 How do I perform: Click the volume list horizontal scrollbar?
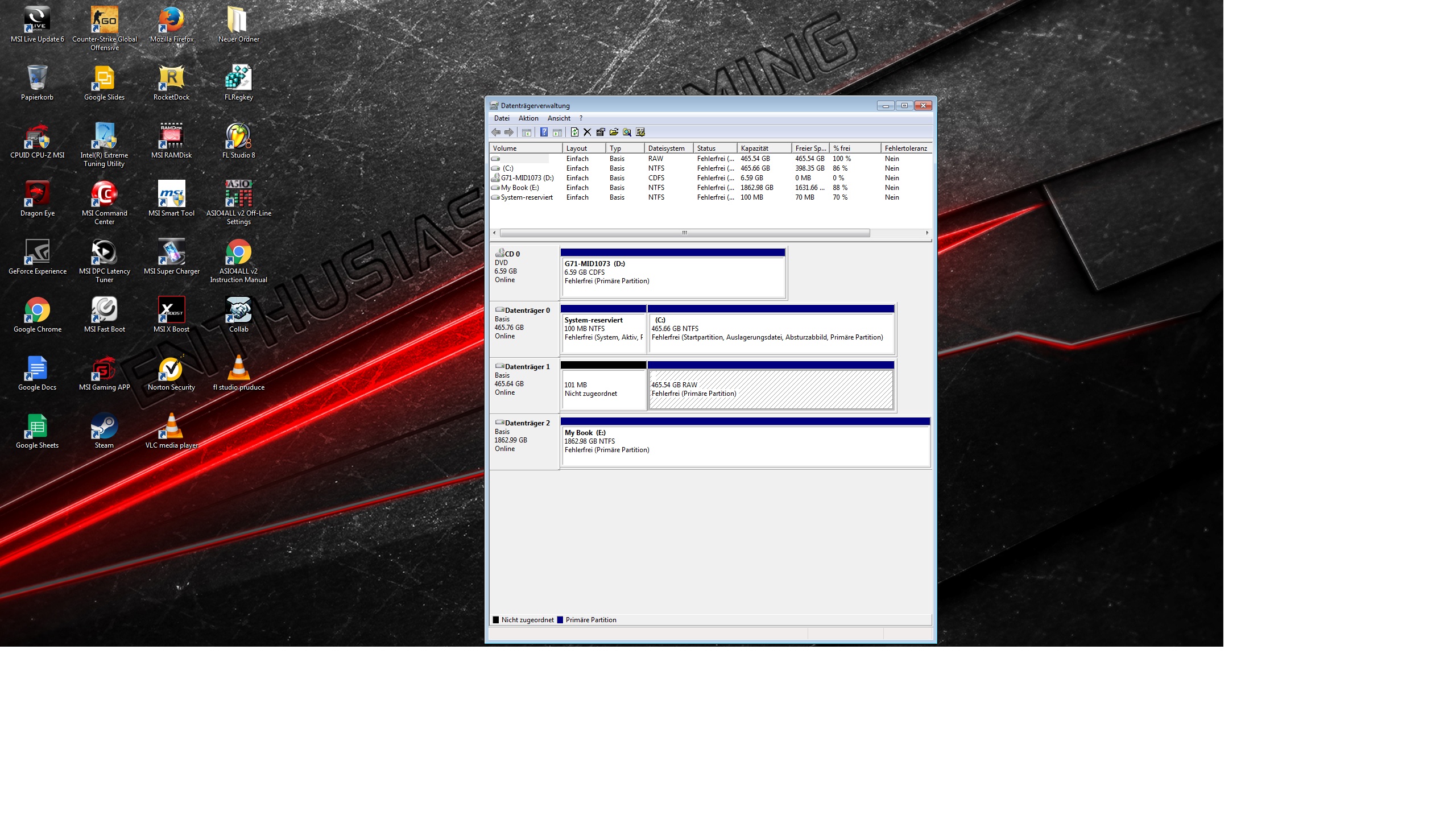[684, 233]
